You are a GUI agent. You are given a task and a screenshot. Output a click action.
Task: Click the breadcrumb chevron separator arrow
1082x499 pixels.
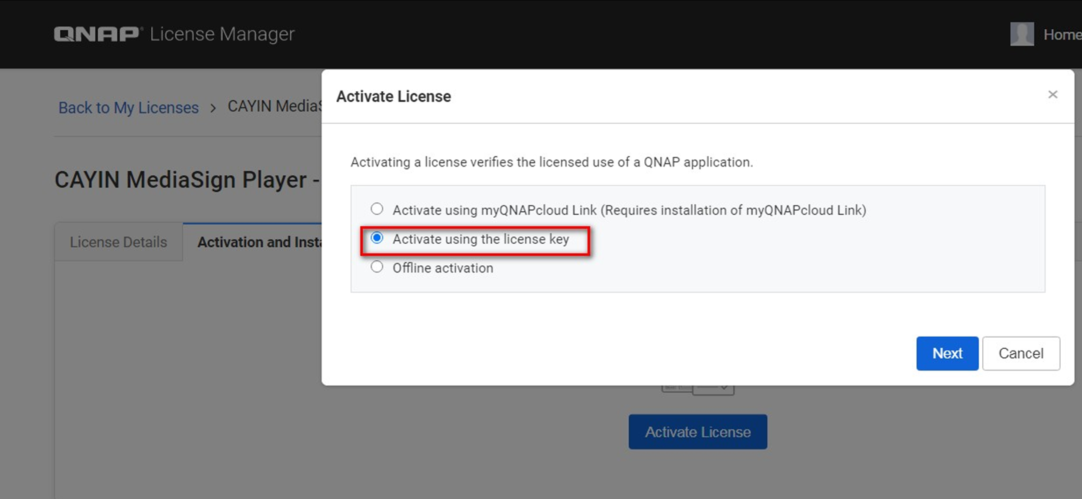click(213, 108)
